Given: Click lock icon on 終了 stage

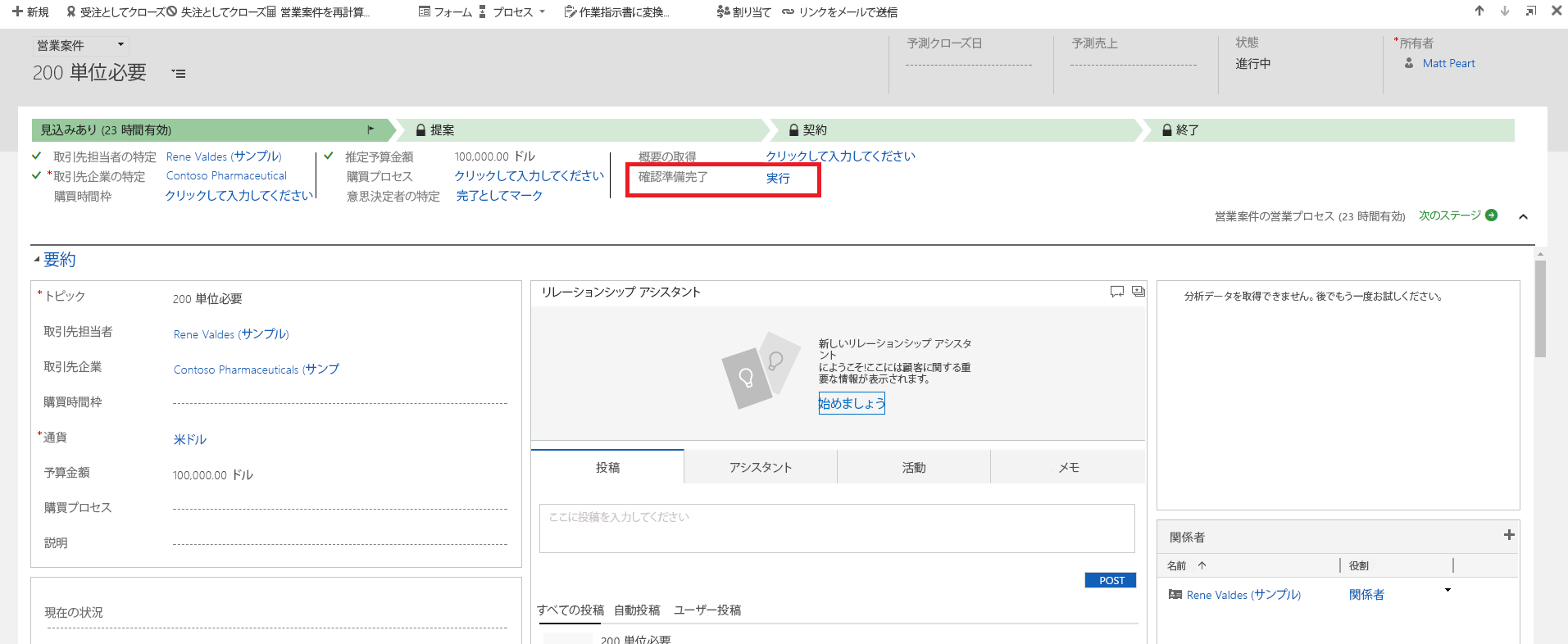Looking at the screenshot, I should [1167, 129].
